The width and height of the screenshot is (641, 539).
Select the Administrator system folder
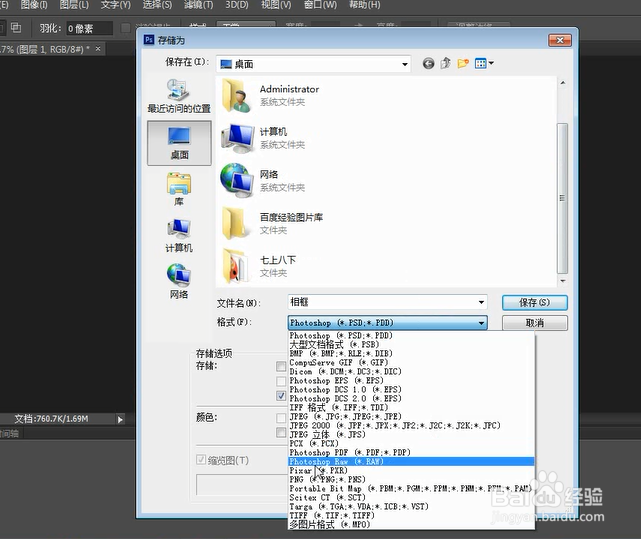[270, 96]
